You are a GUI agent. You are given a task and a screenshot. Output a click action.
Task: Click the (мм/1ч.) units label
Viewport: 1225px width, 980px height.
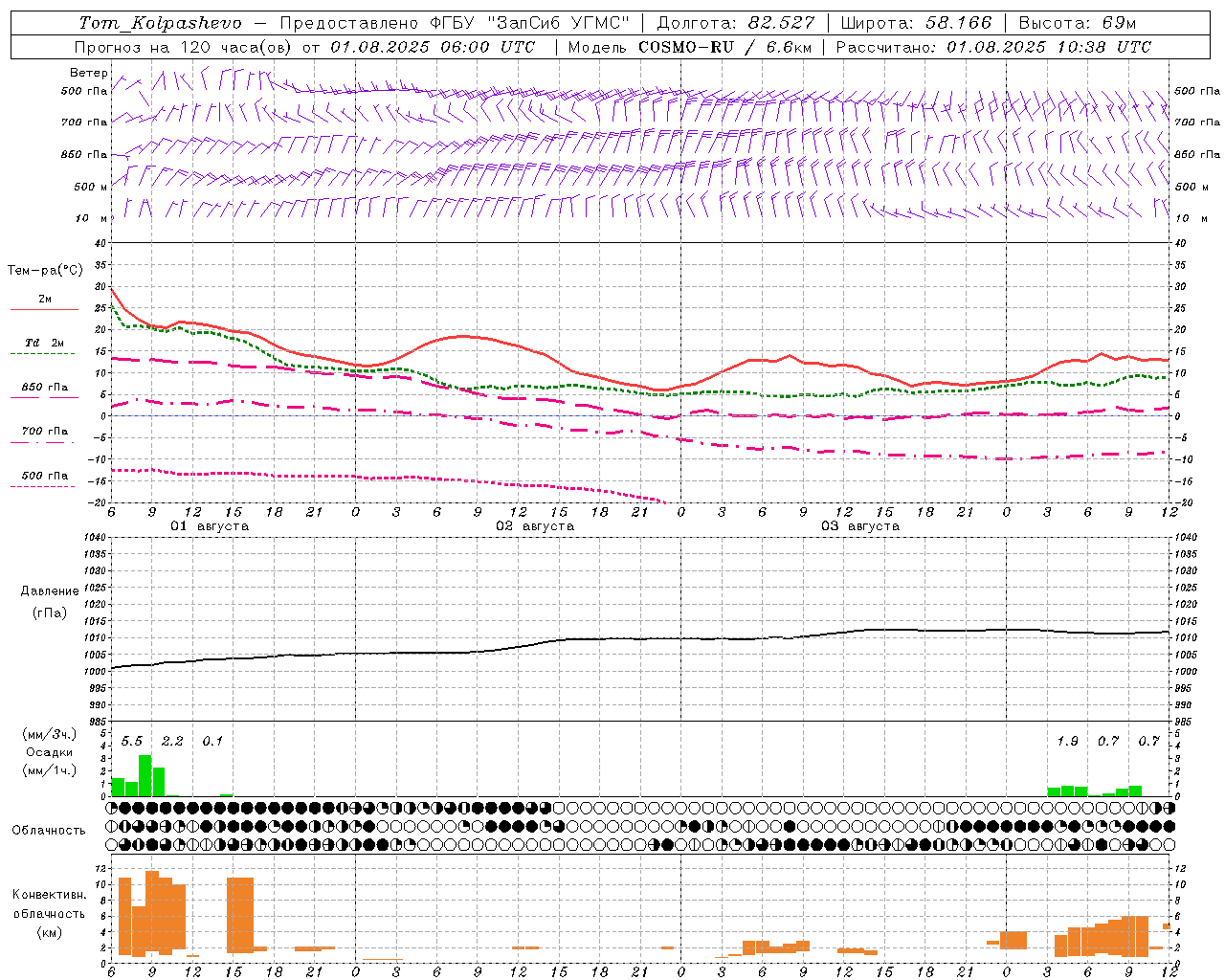coord(49,770)
